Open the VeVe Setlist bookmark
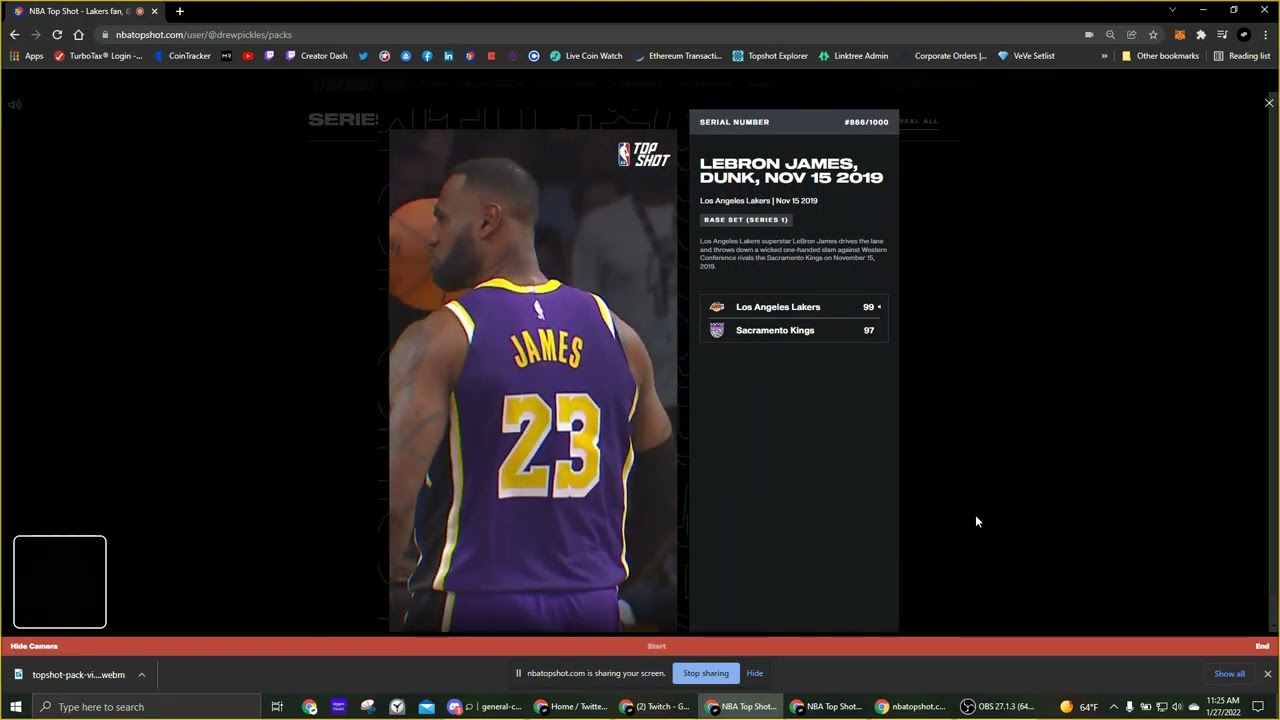 [1026, 56]
